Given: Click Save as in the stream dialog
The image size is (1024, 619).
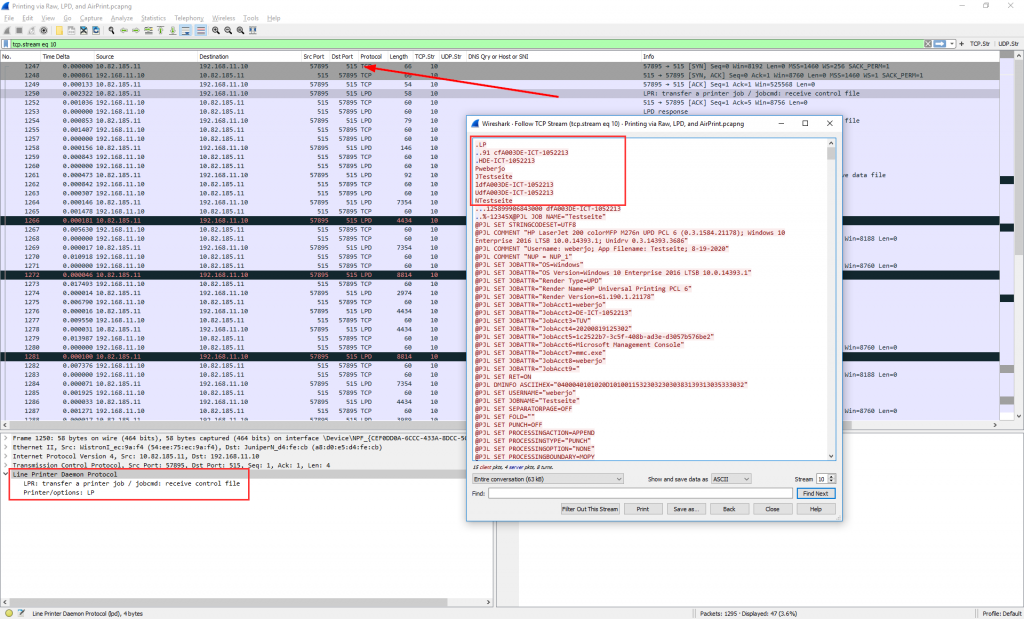Looking at the screenshot, I should pos(686,509).
